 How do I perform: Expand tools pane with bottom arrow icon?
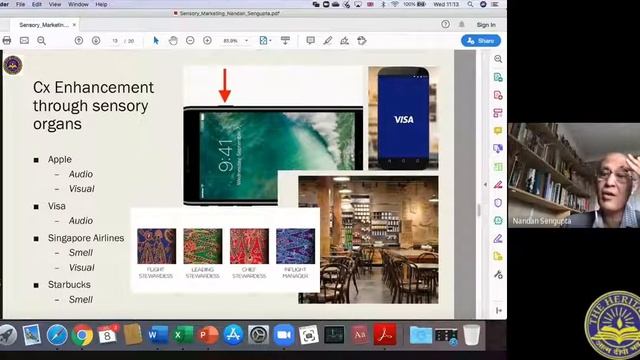[498, 311]
